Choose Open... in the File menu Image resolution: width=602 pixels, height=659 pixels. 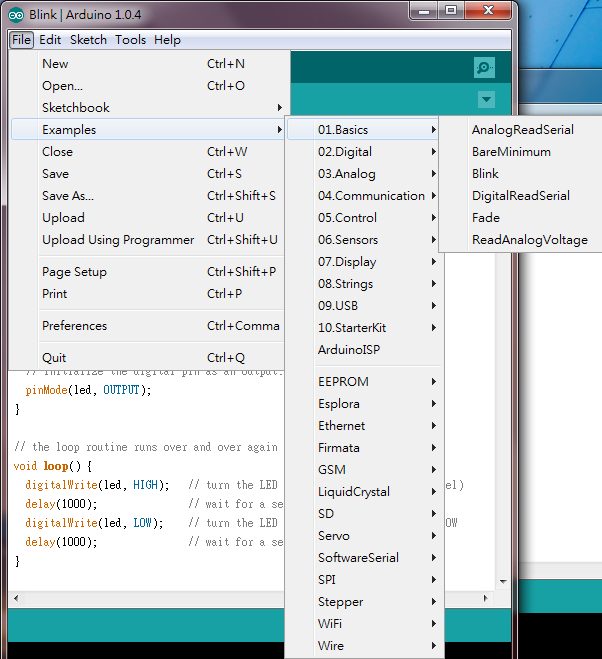[148, 86]
